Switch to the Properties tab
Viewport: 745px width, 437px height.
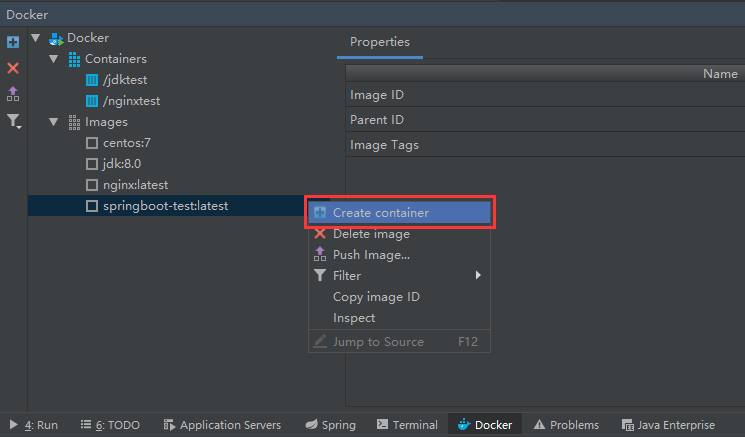[380, 42]
